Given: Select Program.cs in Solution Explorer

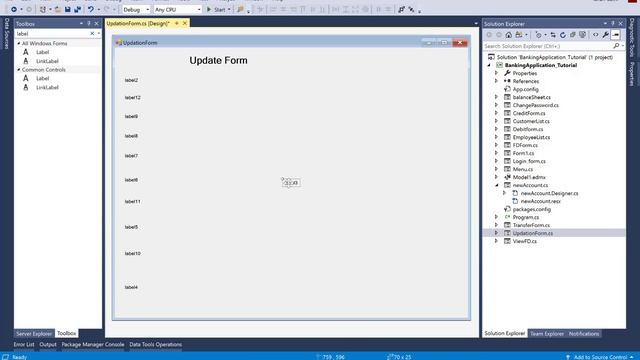Looking at the screenshot, I should pos(525,217).
